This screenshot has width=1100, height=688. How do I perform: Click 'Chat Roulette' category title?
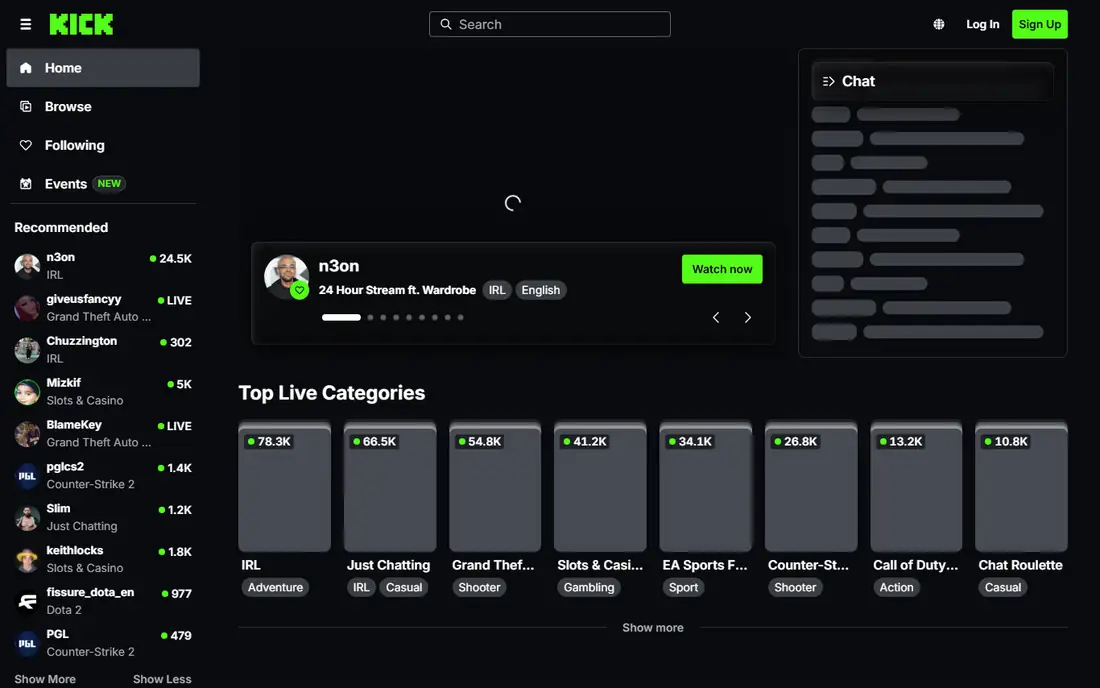[1020, 565]
